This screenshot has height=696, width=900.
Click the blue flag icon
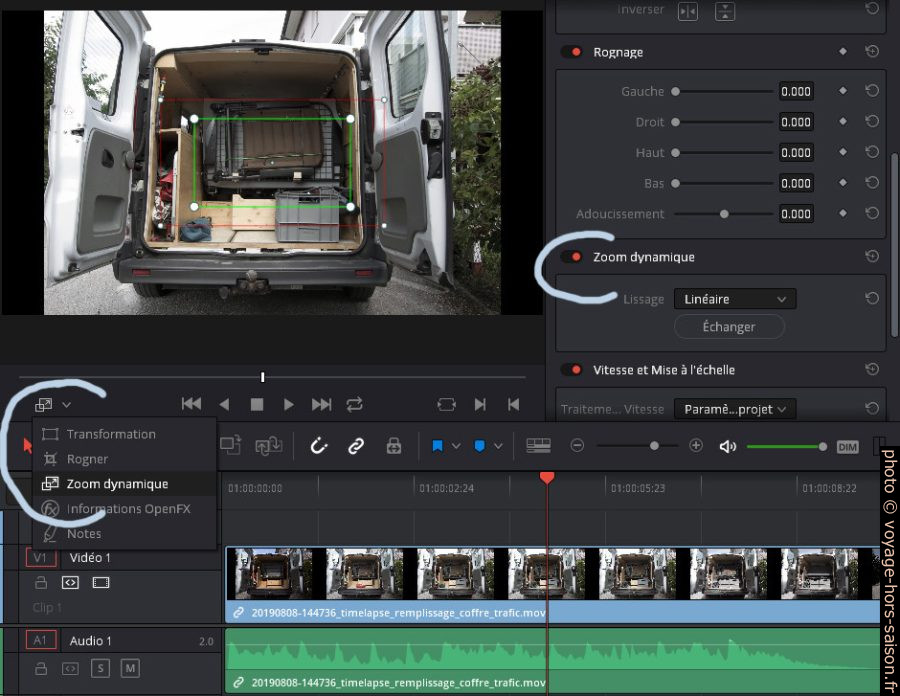[x=437, y=446]
